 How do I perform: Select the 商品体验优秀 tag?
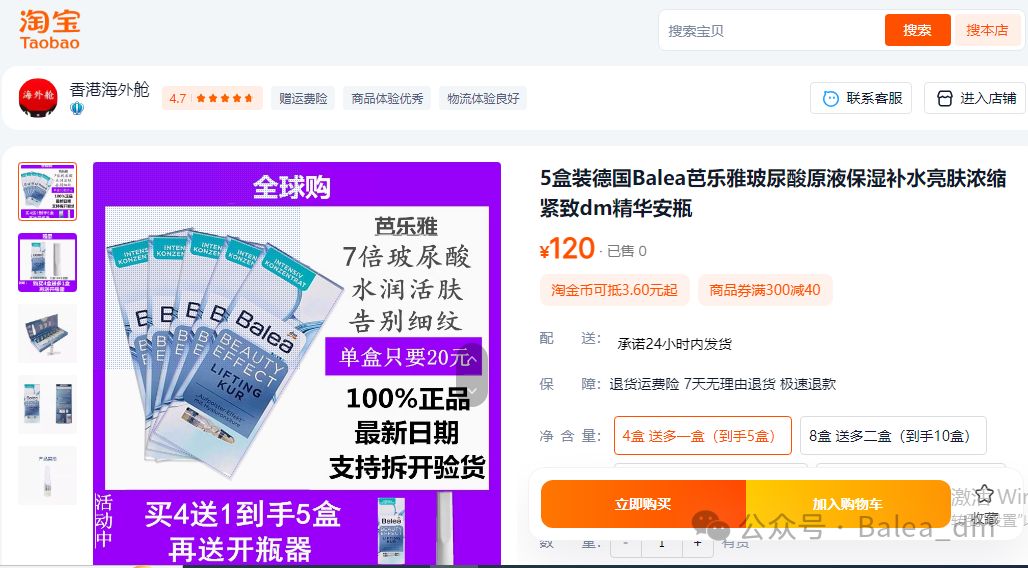coord(387,98)
